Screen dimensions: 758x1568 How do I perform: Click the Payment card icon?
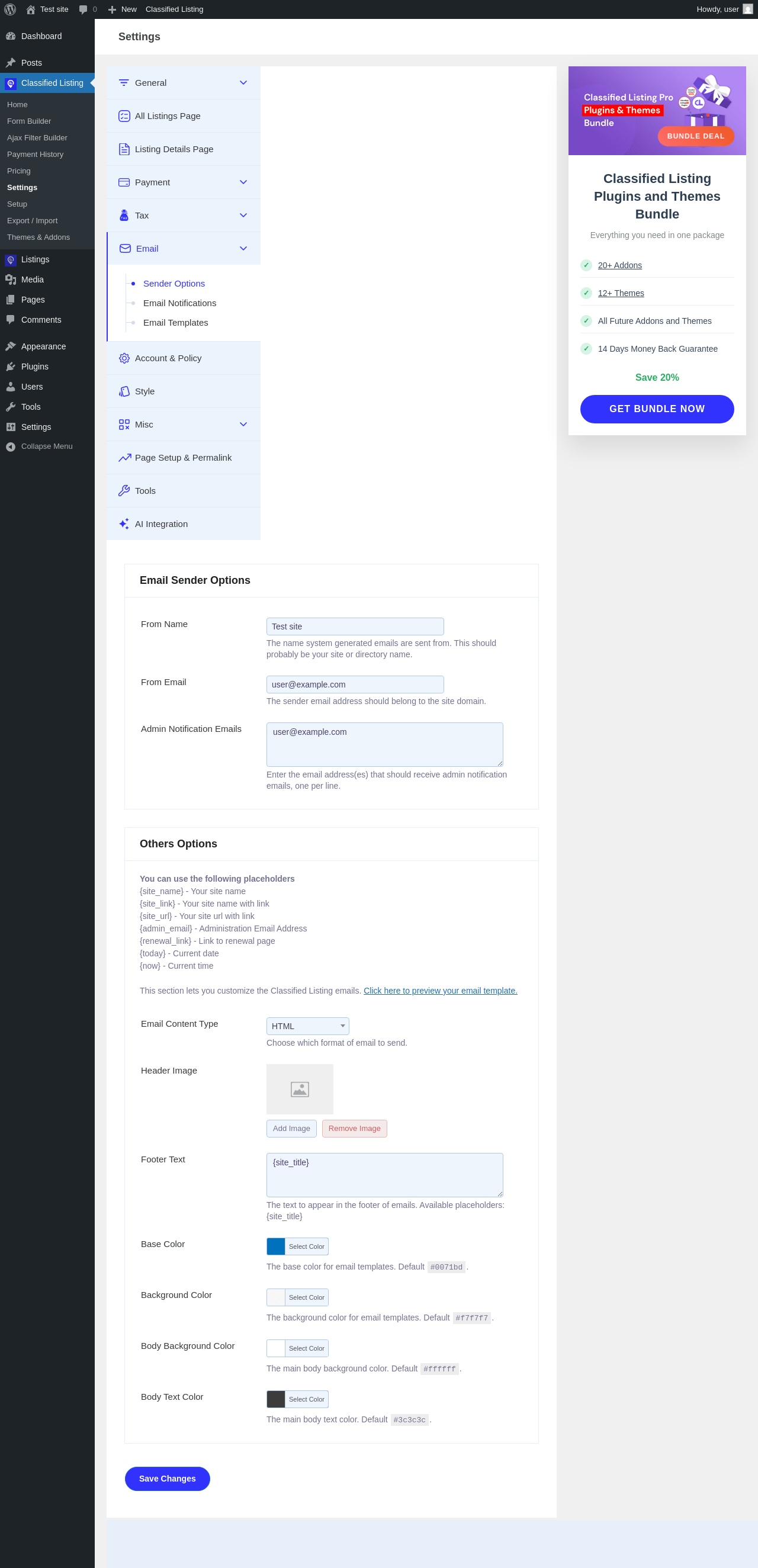coord(124,182)
